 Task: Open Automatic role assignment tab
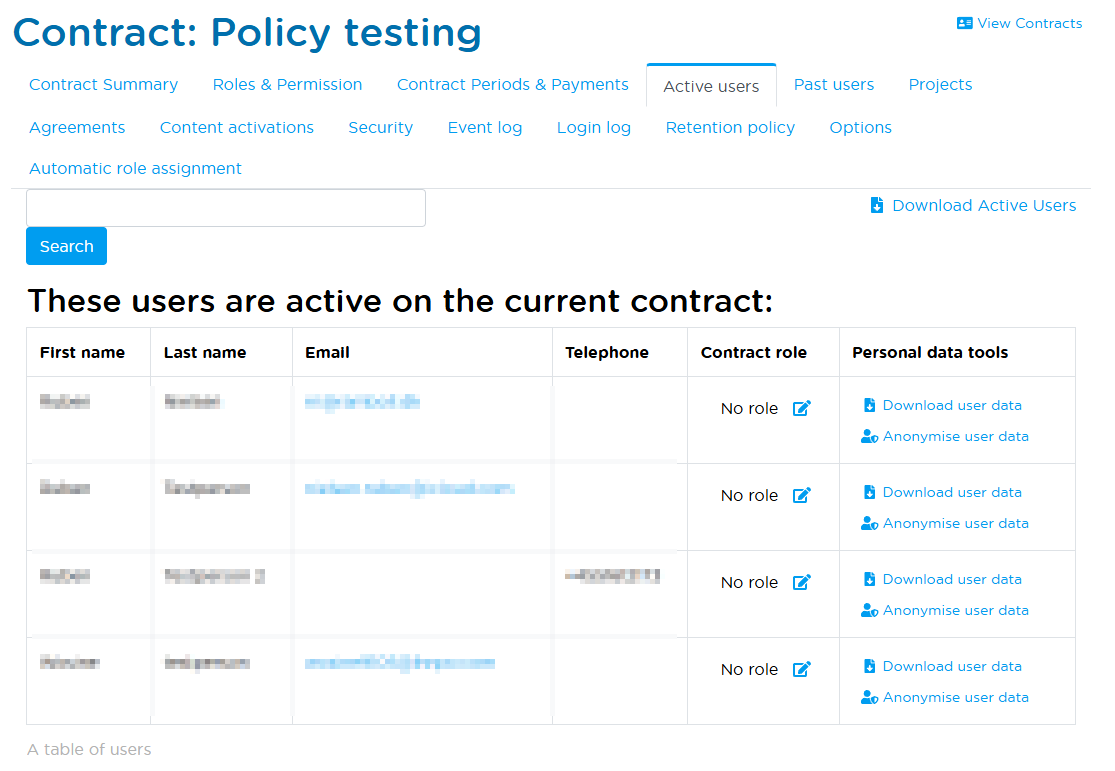135,169
